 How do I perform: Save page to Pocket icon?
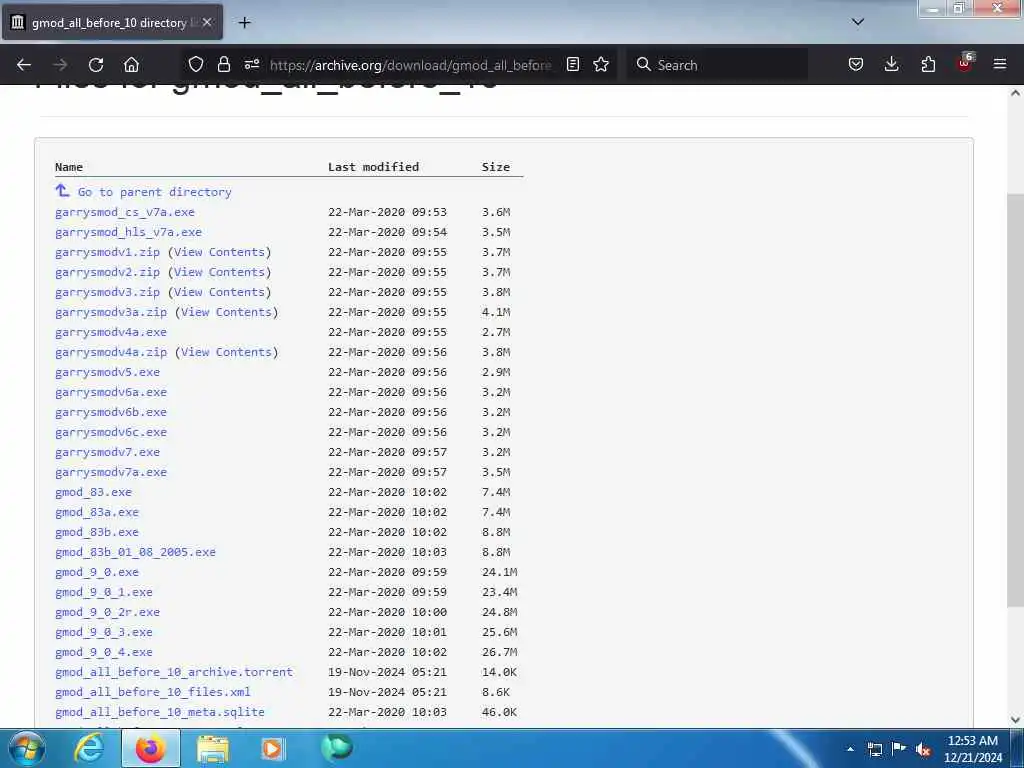coord(856,64)
